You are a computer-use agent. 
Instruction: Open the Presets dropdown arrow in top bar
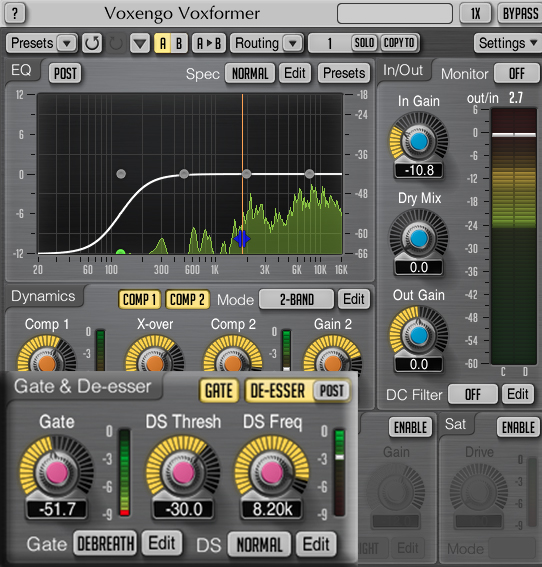67,43
